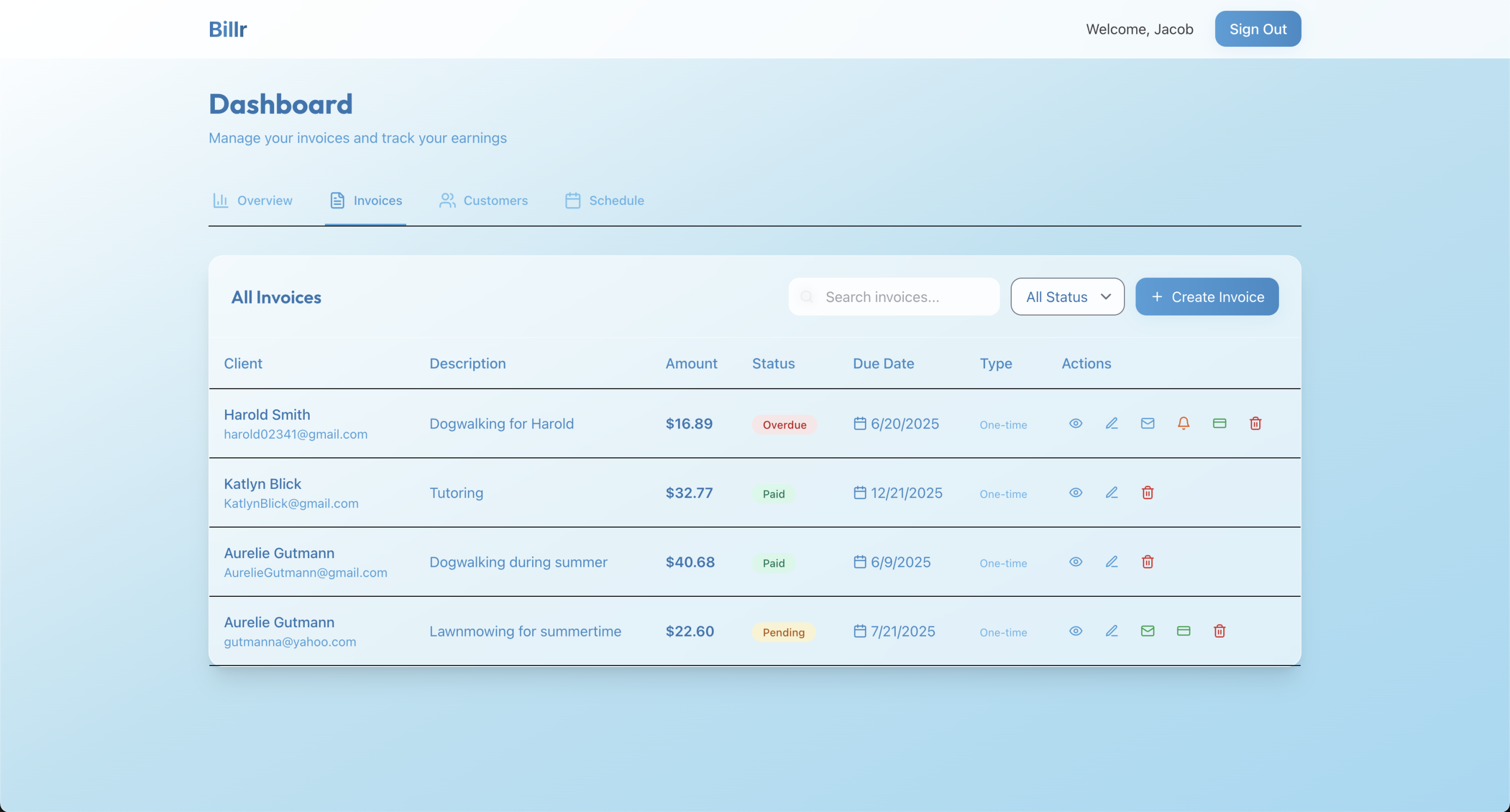View the Lawnmowing for summertime invoice
This screenshot has width=1510, height=812.
(x=1075, y=631)
